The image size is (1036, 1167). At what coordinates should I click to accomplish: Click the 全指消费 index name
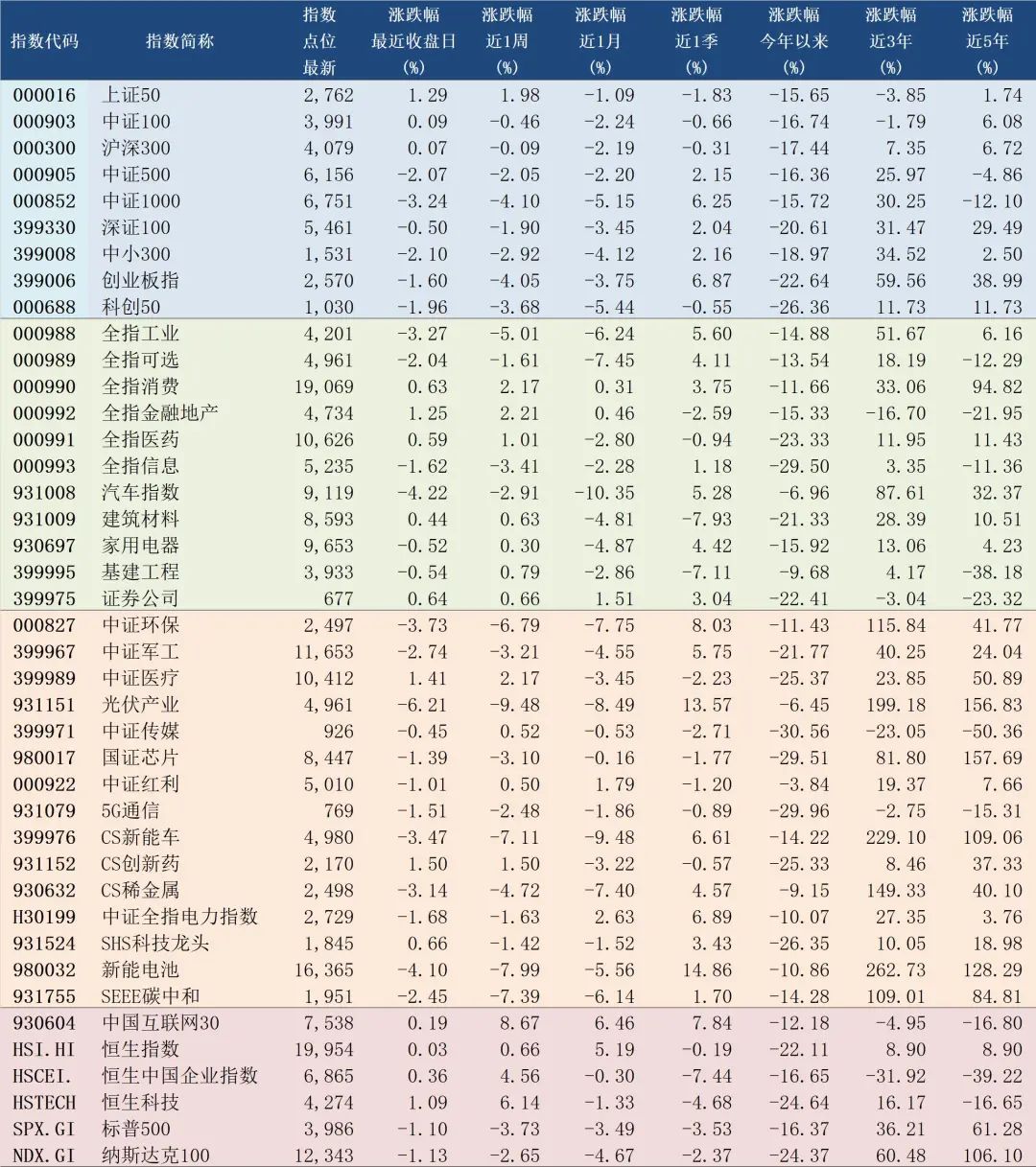140,386
